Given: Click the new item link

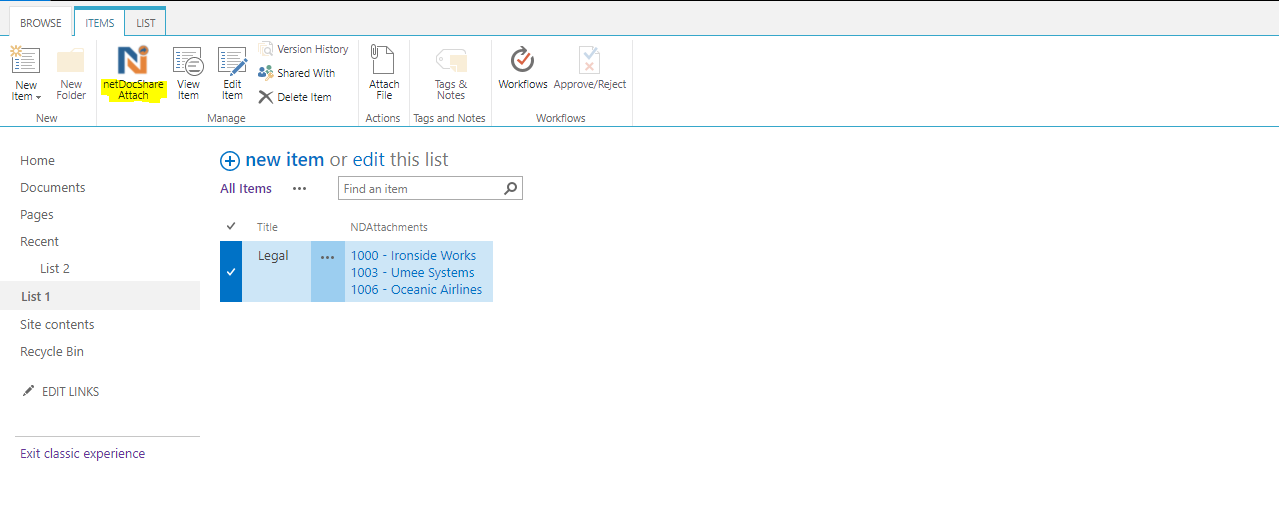Looking at the screenshot, I should [x=285, y=160].
